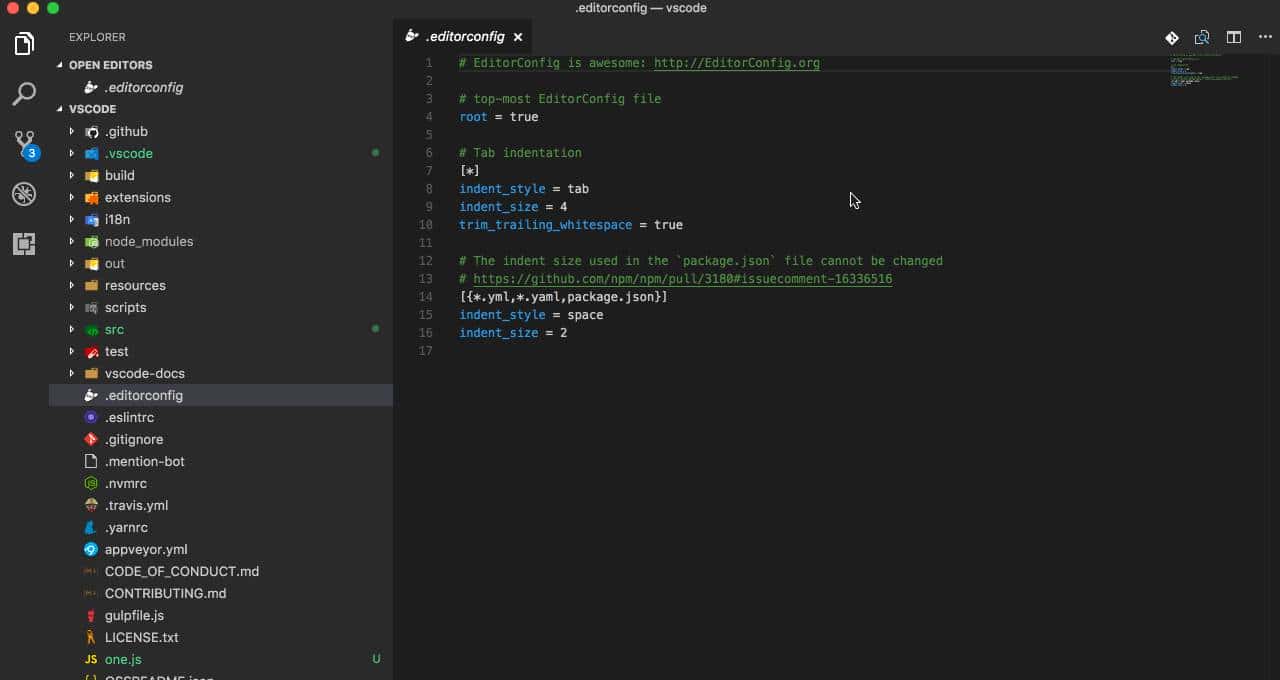Open the EditorConfig.org link on line 1

click(736, 62)
